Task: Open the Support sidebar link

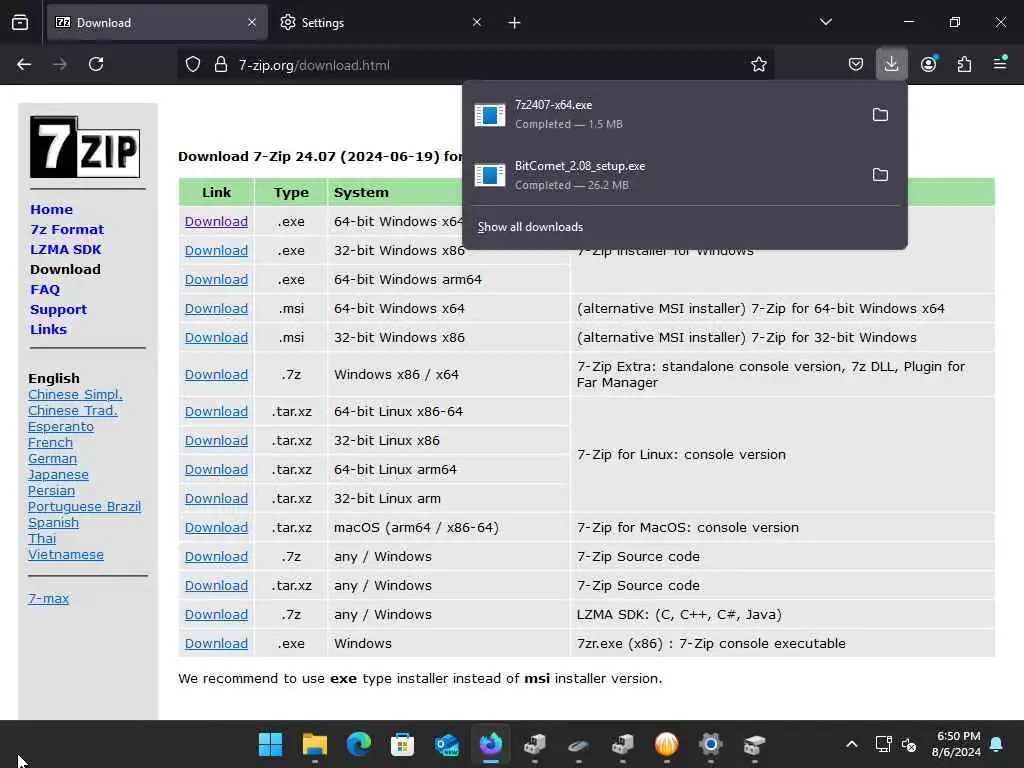Action: pos(58,310)
